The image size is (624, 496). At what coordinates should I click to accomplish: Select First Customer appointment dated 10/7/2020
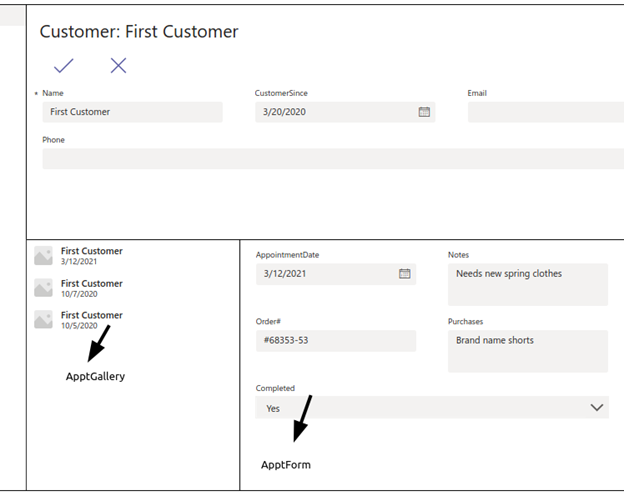pyautogui.click(x=133, y=288)
